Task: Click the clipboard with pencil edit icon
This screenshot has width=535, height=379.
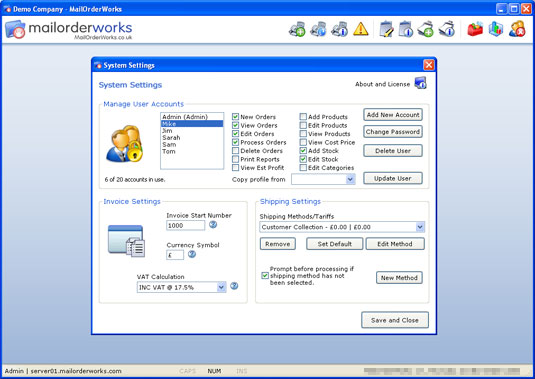Action: 386,29
